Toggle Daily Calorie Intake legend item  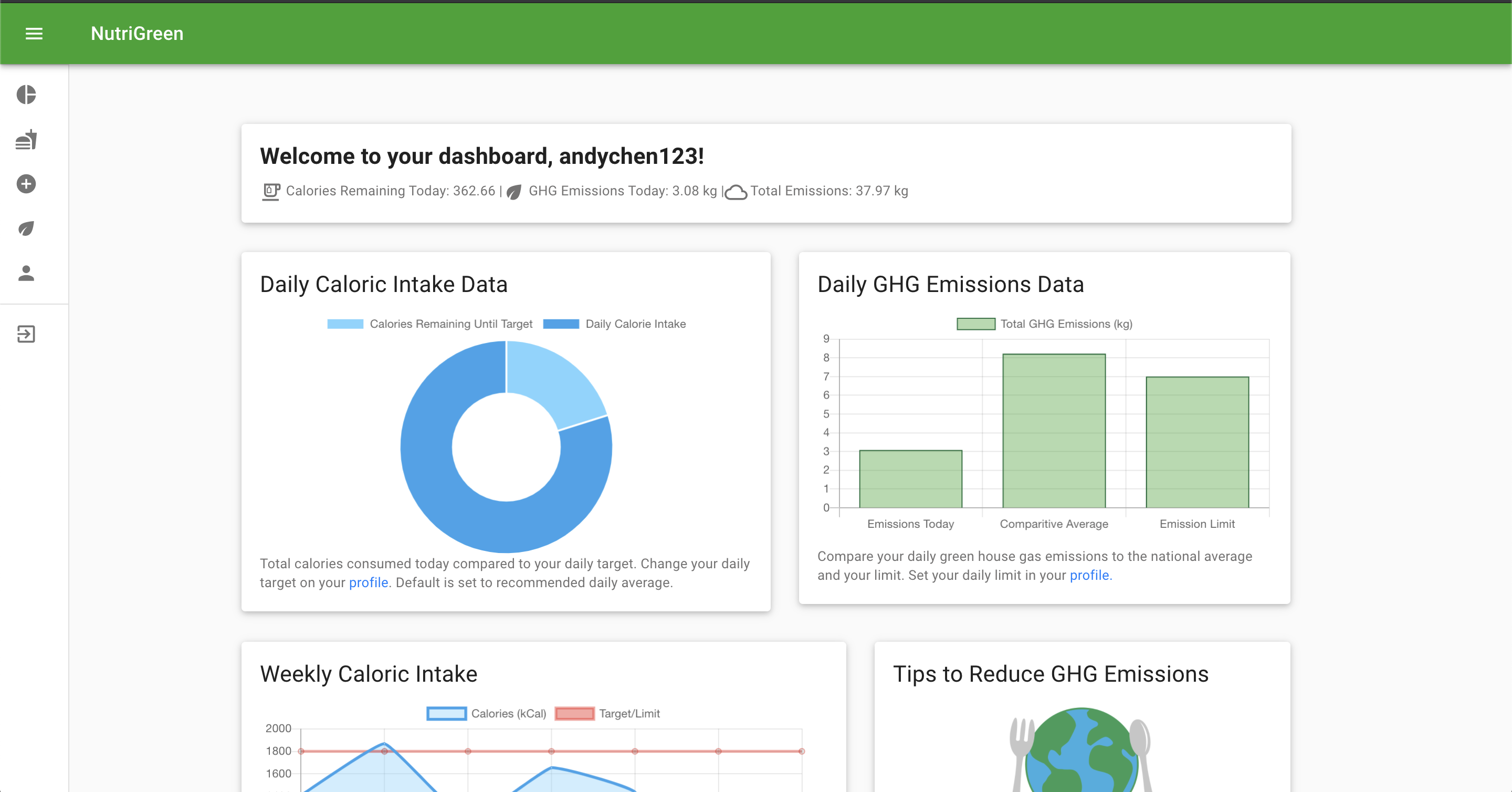pyautogui.click(x=615, y=324)
